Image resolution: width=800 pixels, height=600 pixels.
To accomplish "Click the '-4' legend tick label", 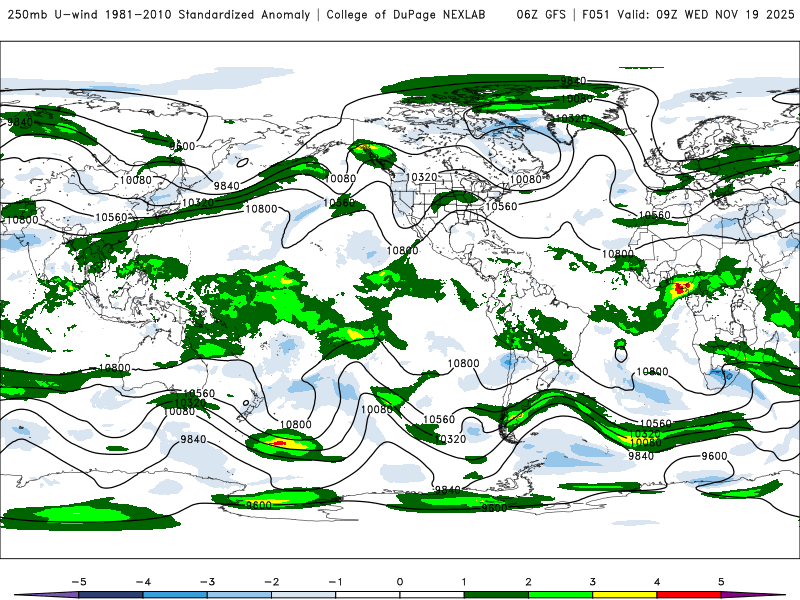I will click(x=143, y=582).
